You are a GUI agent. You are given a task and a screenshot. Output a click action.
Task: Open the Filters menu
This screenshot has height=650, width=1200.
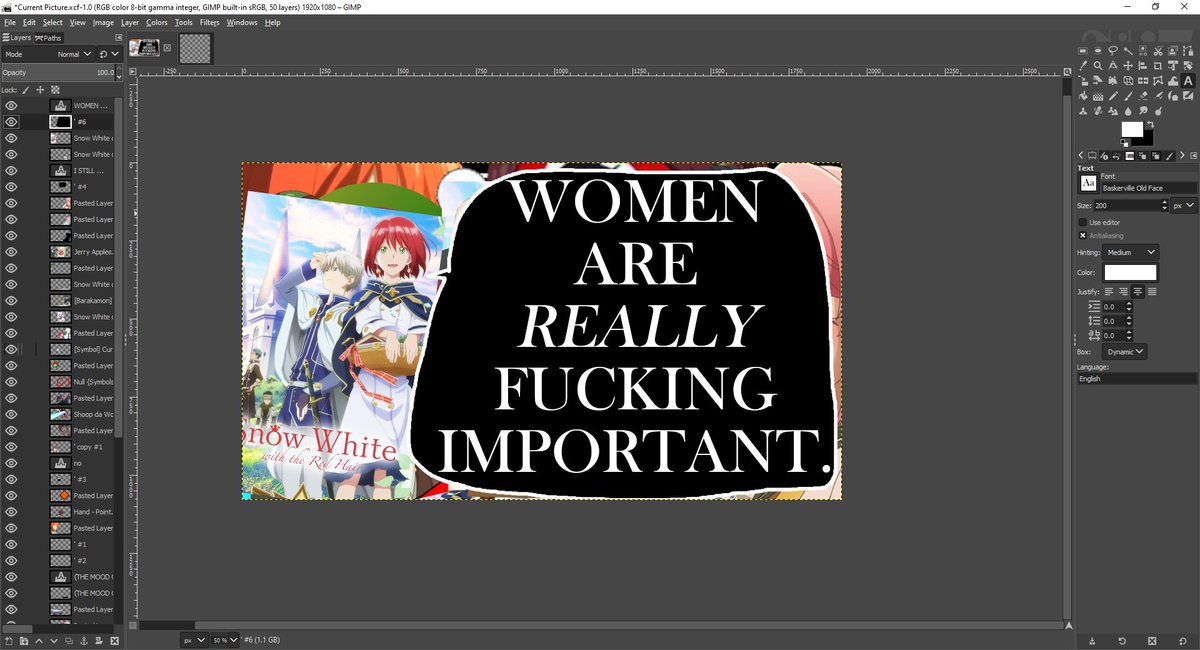tap(209, 22)
